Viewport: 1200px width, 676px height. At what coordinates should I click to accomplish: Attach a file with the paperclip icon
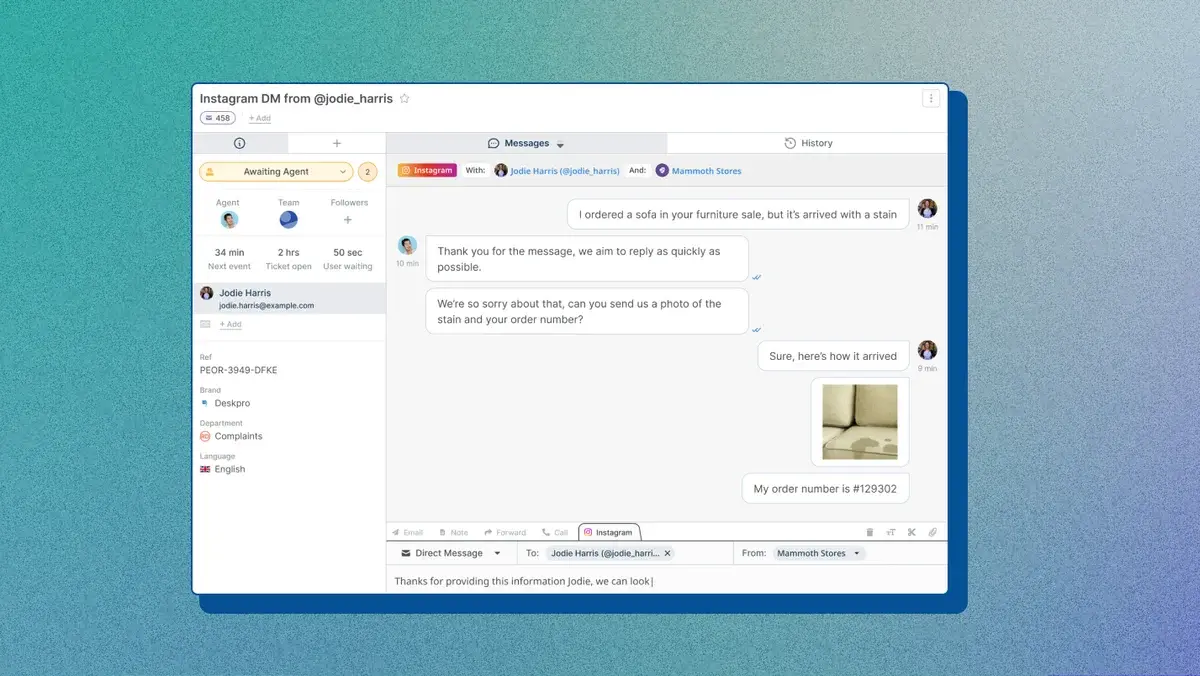point(933,532)
